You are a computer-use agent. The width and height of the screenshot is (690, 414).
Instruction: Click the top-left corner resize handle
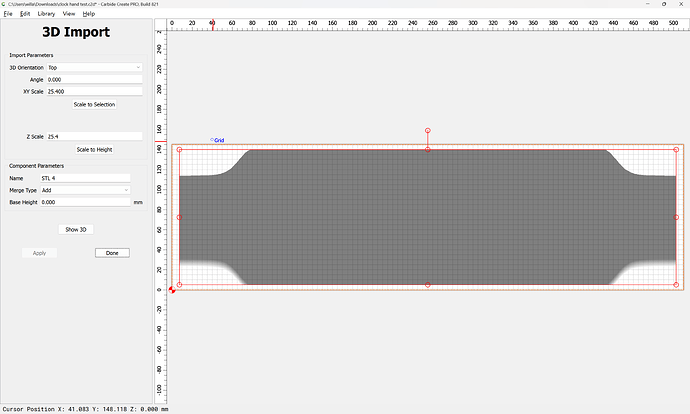[x=179, y=150]
